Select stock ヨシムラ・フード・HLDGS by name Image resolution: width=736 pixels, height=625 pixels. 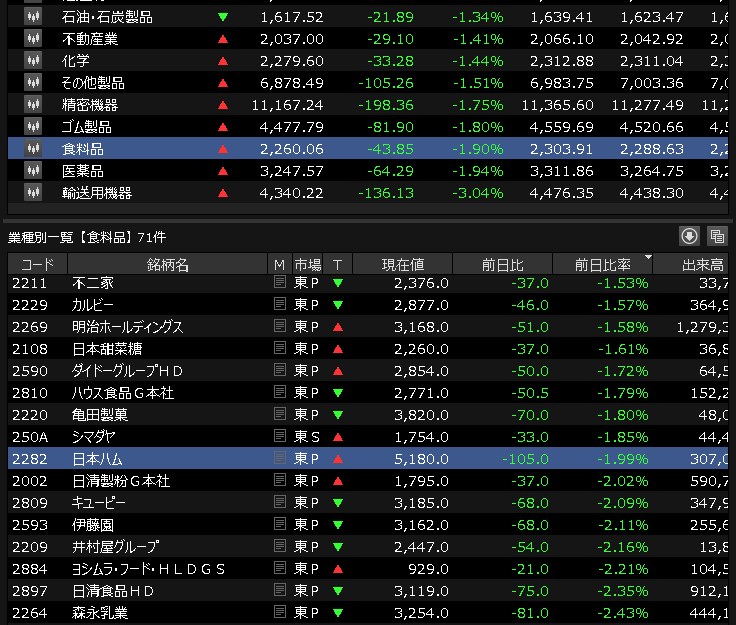pyautogui.click(x=148, y=569)
